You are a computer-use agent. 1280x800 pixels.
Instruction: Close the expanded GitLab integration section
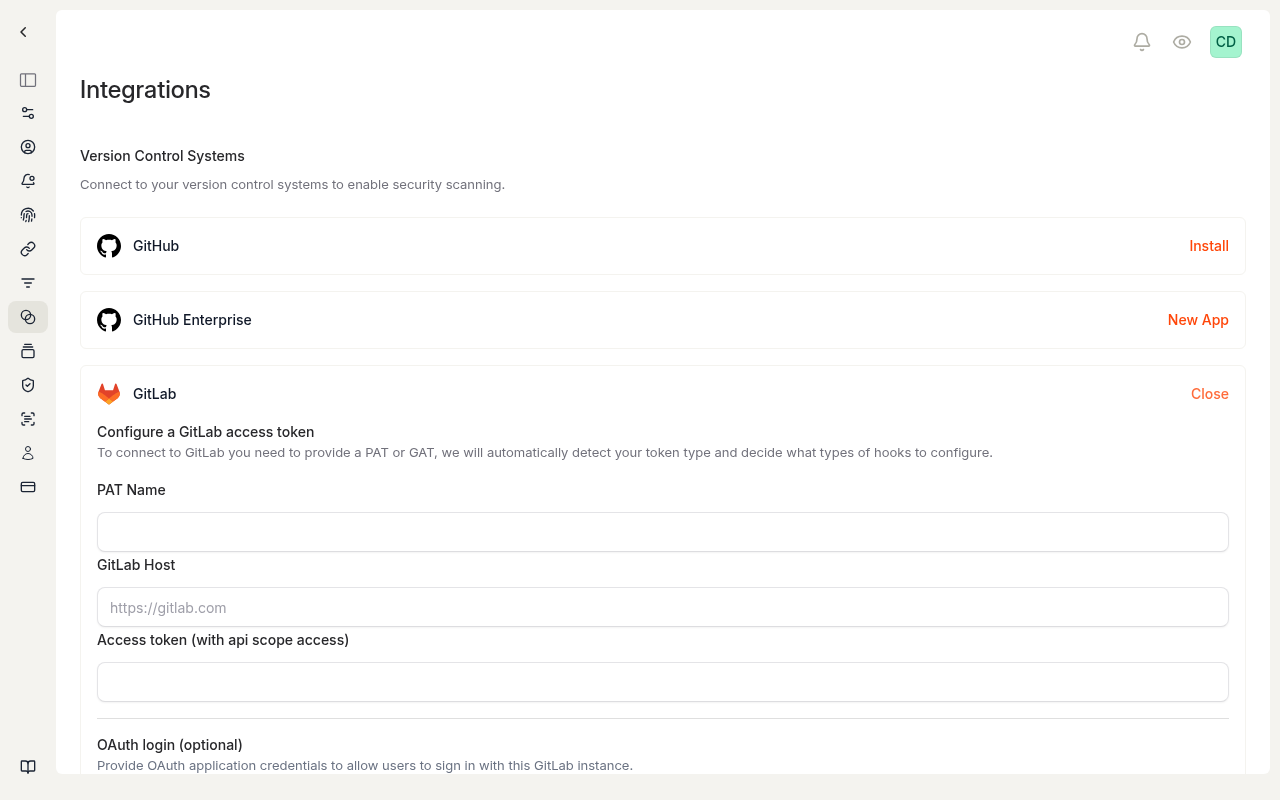[x=1209, y=393]
